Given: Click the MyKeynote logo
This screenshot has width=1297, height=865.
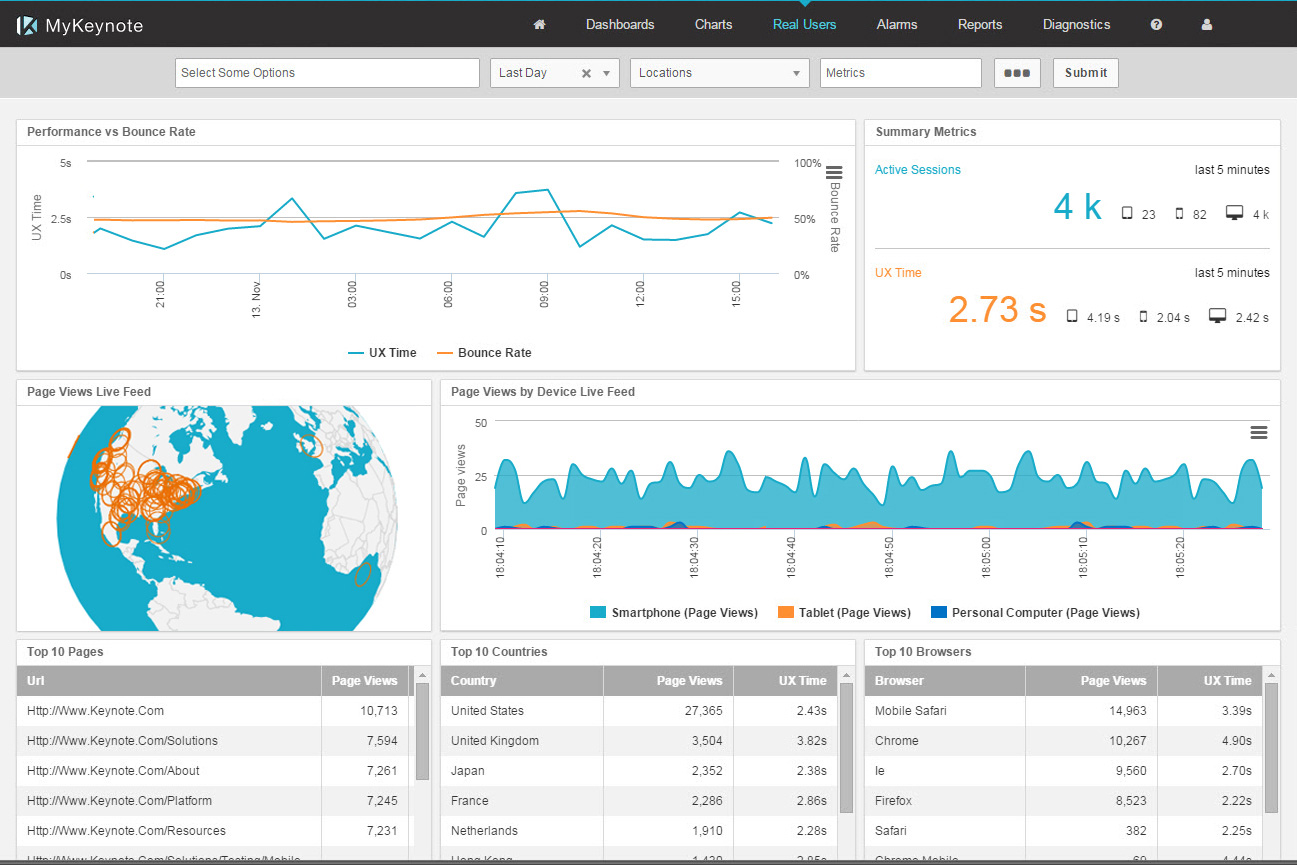Looking at the screenshot, I should pos(80,25).
